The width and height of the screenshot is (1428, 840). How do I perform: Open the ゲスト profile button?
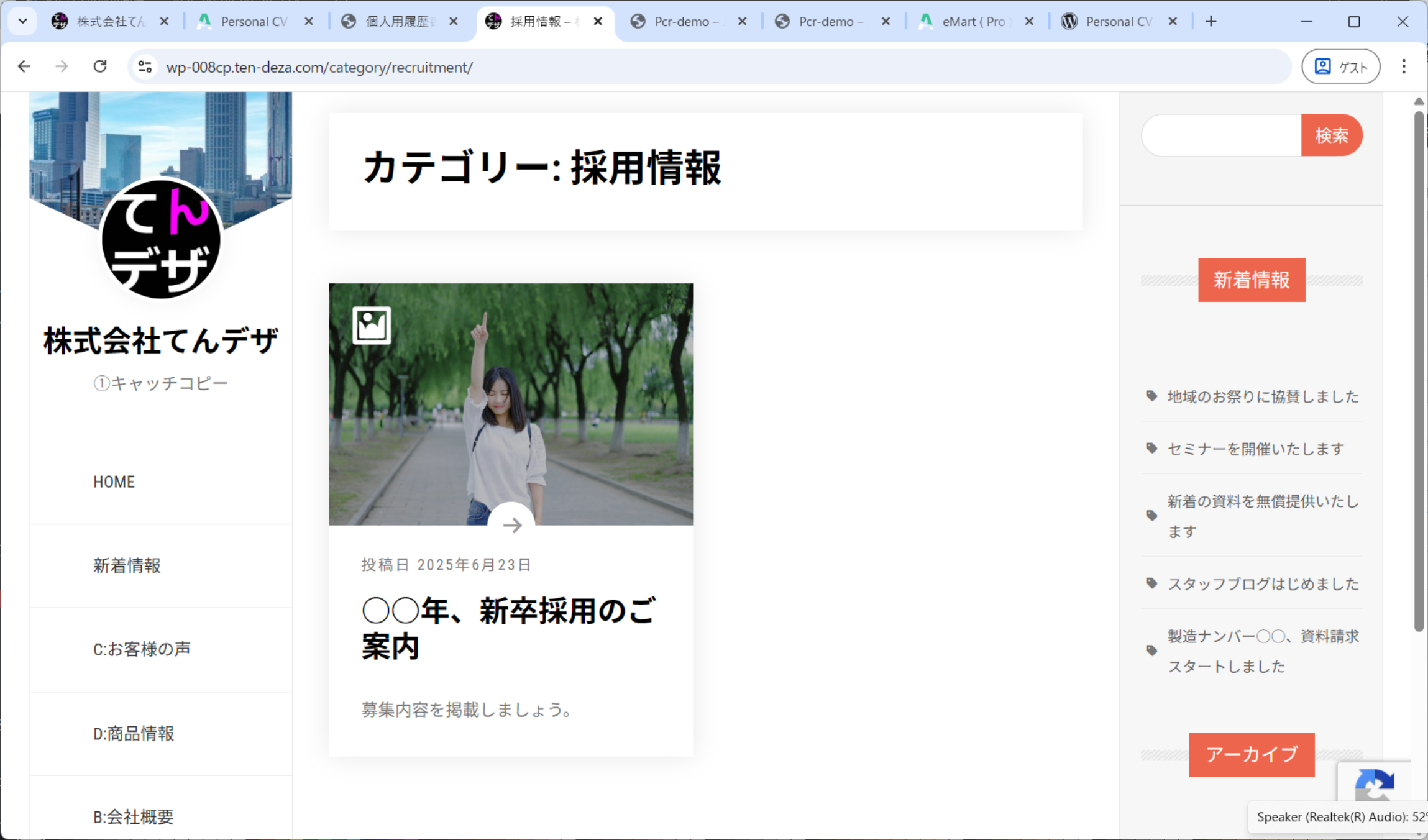coord(1340,66)
